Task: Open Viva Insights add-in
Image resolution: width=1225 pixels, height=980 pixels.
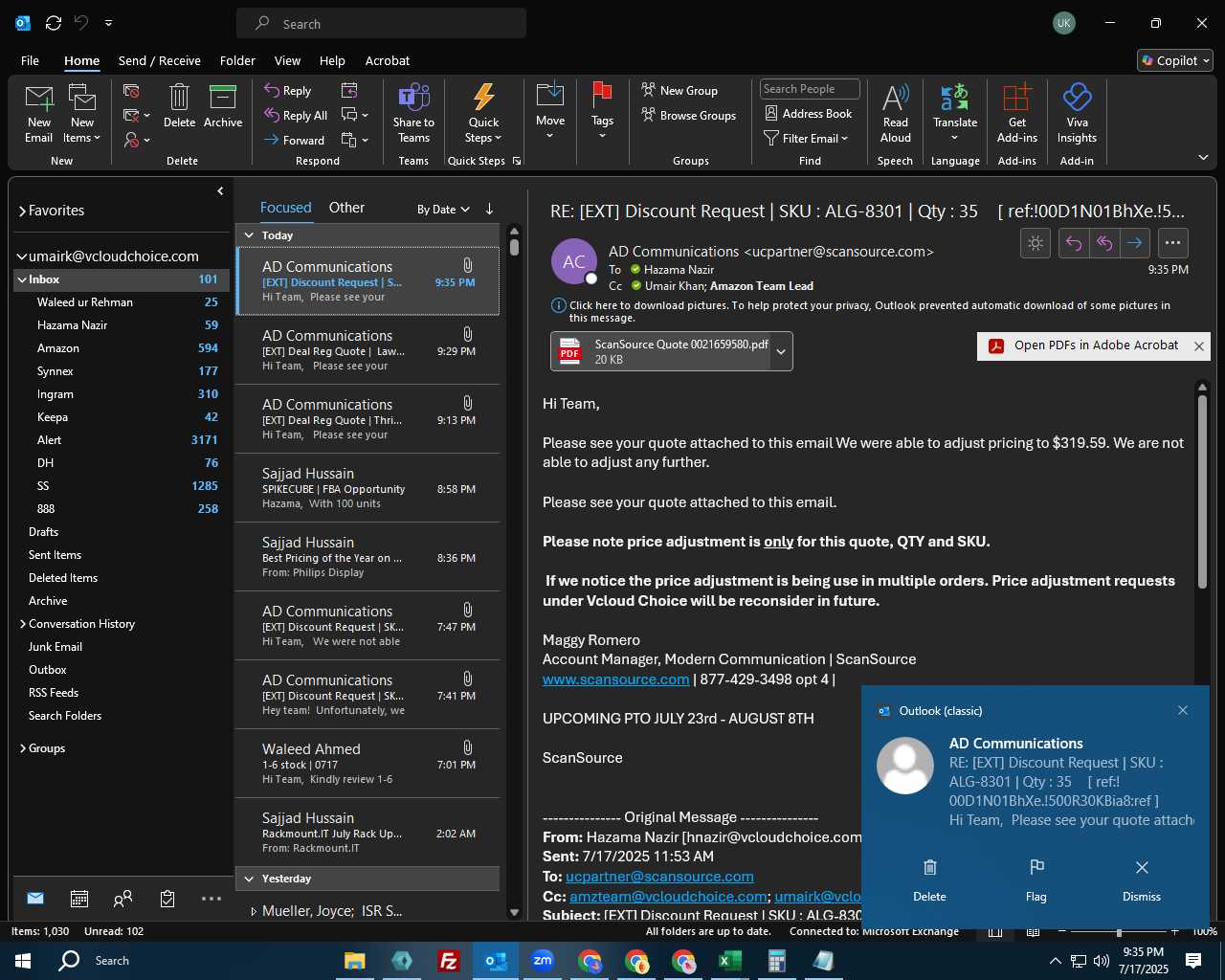Action: [1077, 113]
